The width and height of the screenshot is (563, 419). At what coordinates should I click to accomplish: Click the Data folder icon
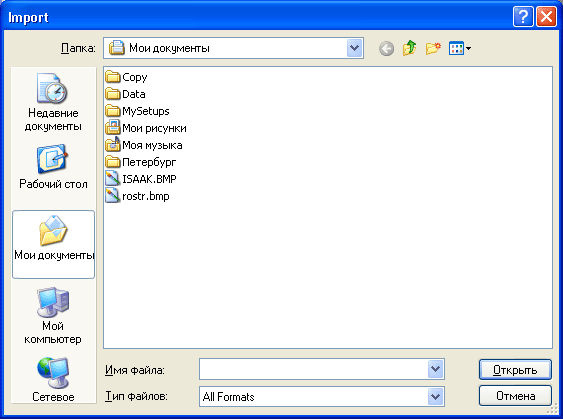[x=113, y=94]
